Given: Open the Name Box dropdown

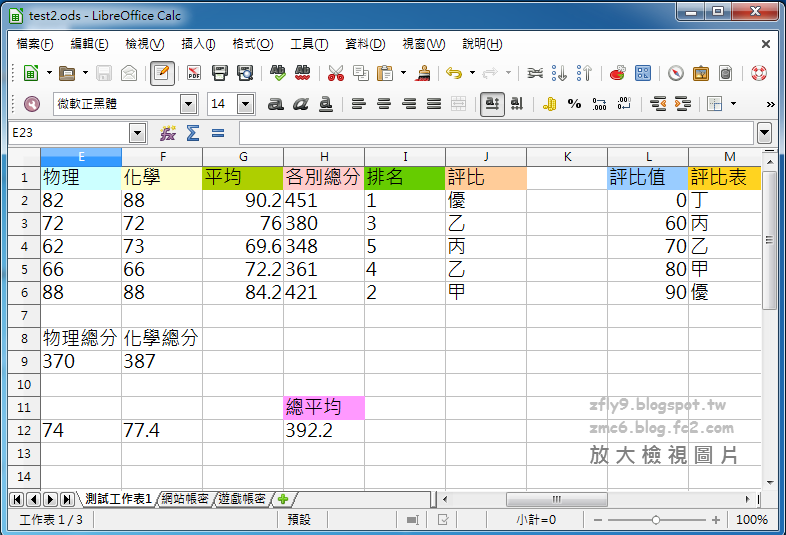Looking at the screenshot, I should tap(137, 133).
